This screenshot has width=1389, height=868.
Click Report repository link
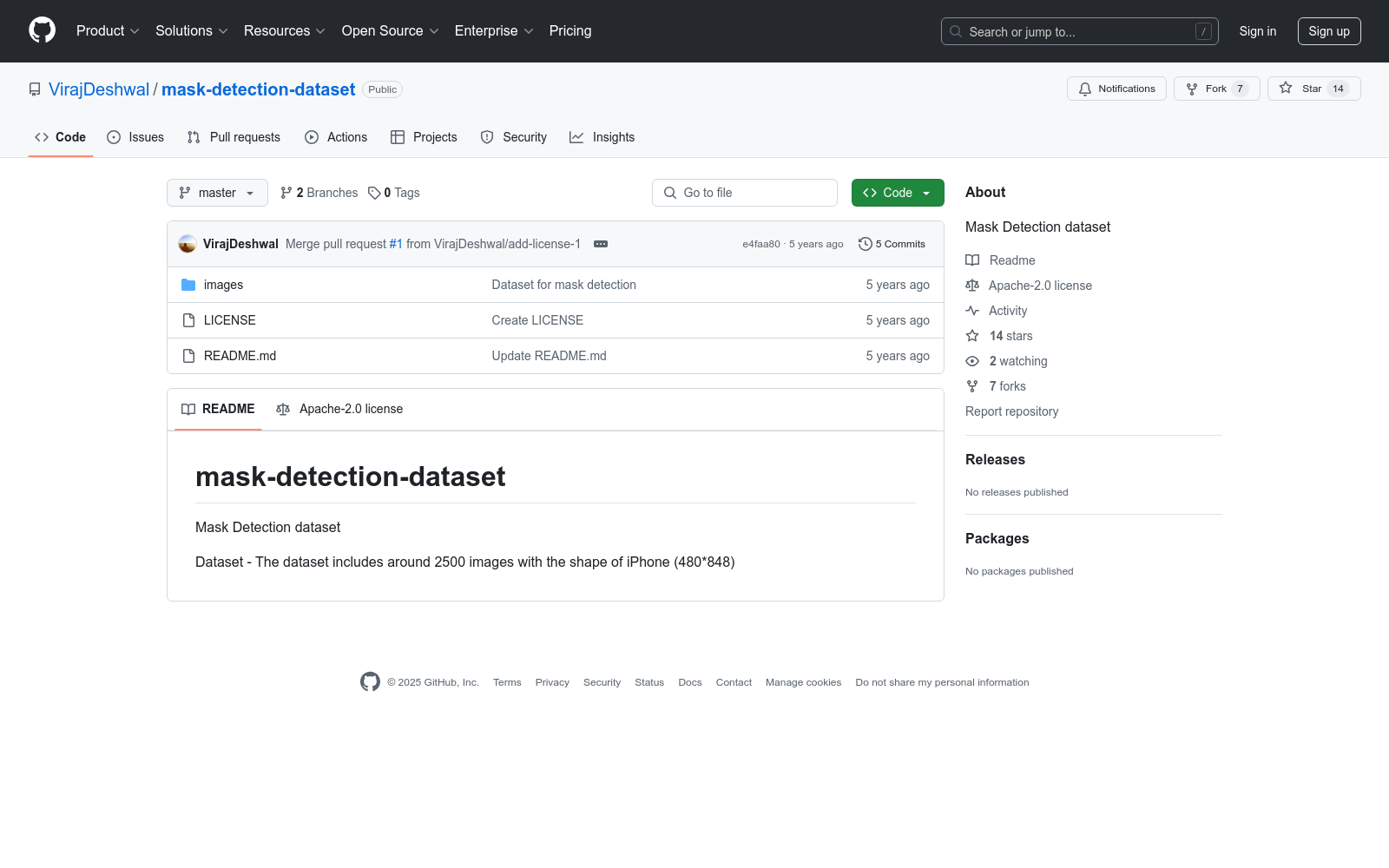[1012, 411]
